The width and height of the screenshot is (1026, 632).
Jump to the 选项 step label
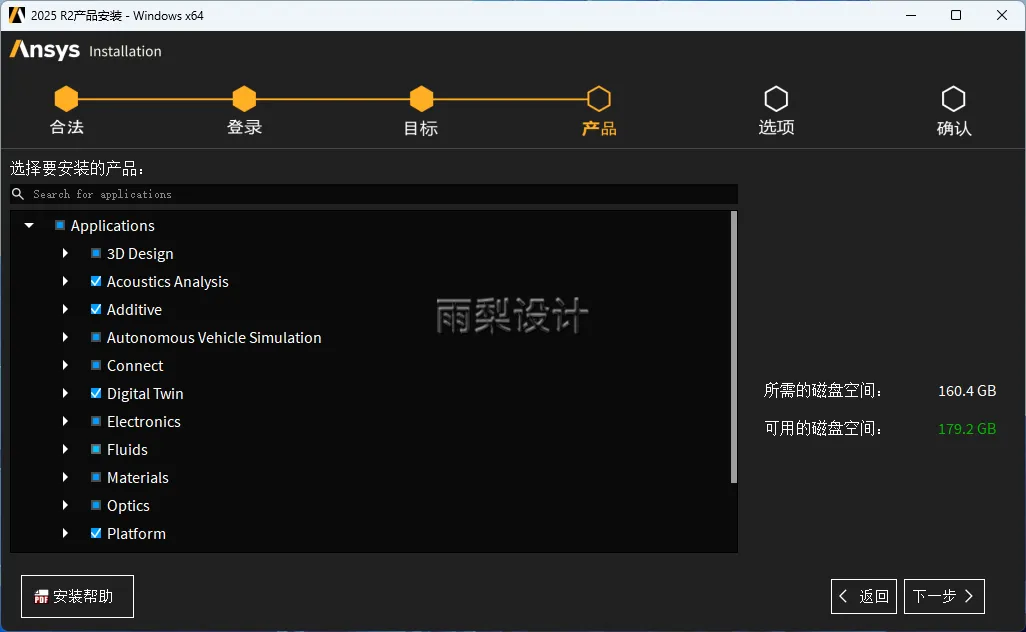pyautogui.click(x=777, y=127)
